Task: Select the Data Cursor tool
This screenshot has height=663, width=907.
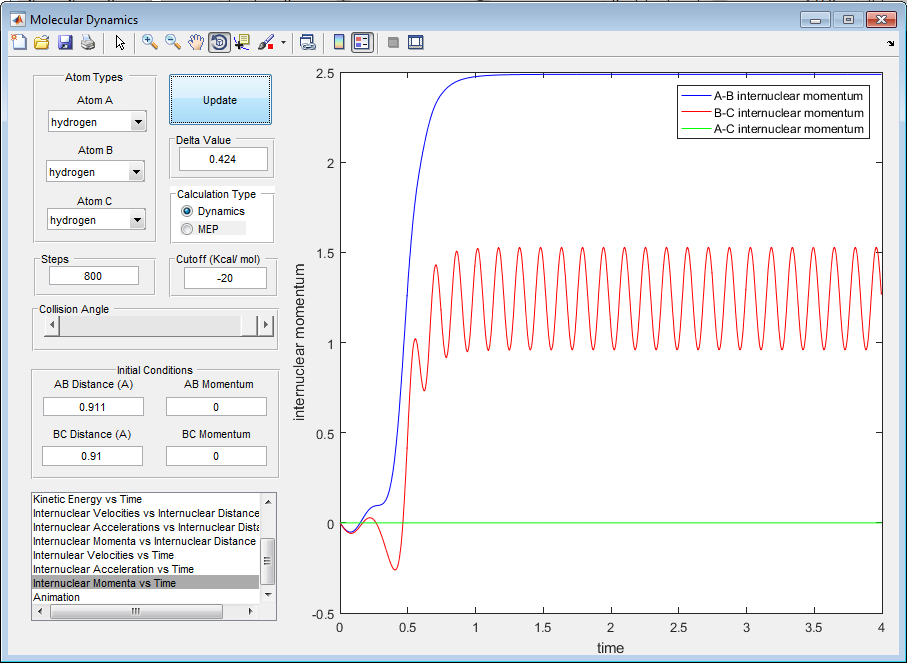Action: (x=242, y=42)
